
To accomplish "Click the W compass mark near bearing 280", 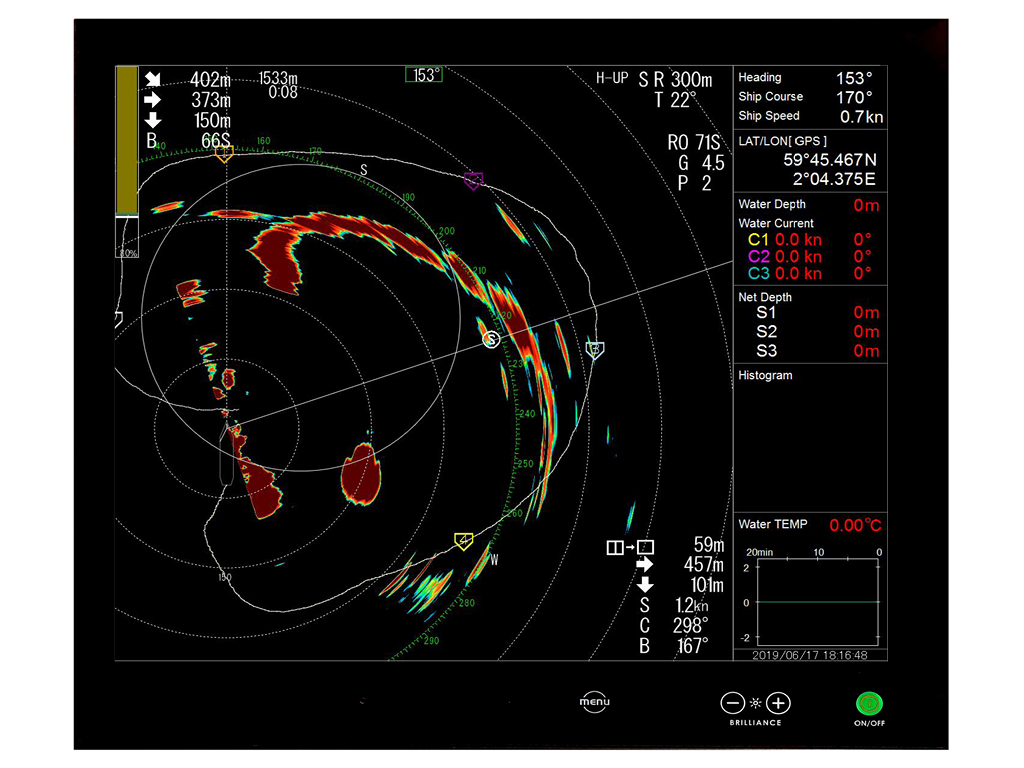I will (x=494, y=560).
